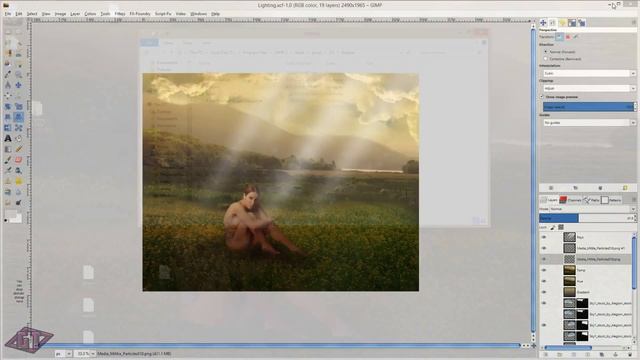
Task: Switch to the Patterns tab
Action: pyautogui.click(x=611, y=200)
